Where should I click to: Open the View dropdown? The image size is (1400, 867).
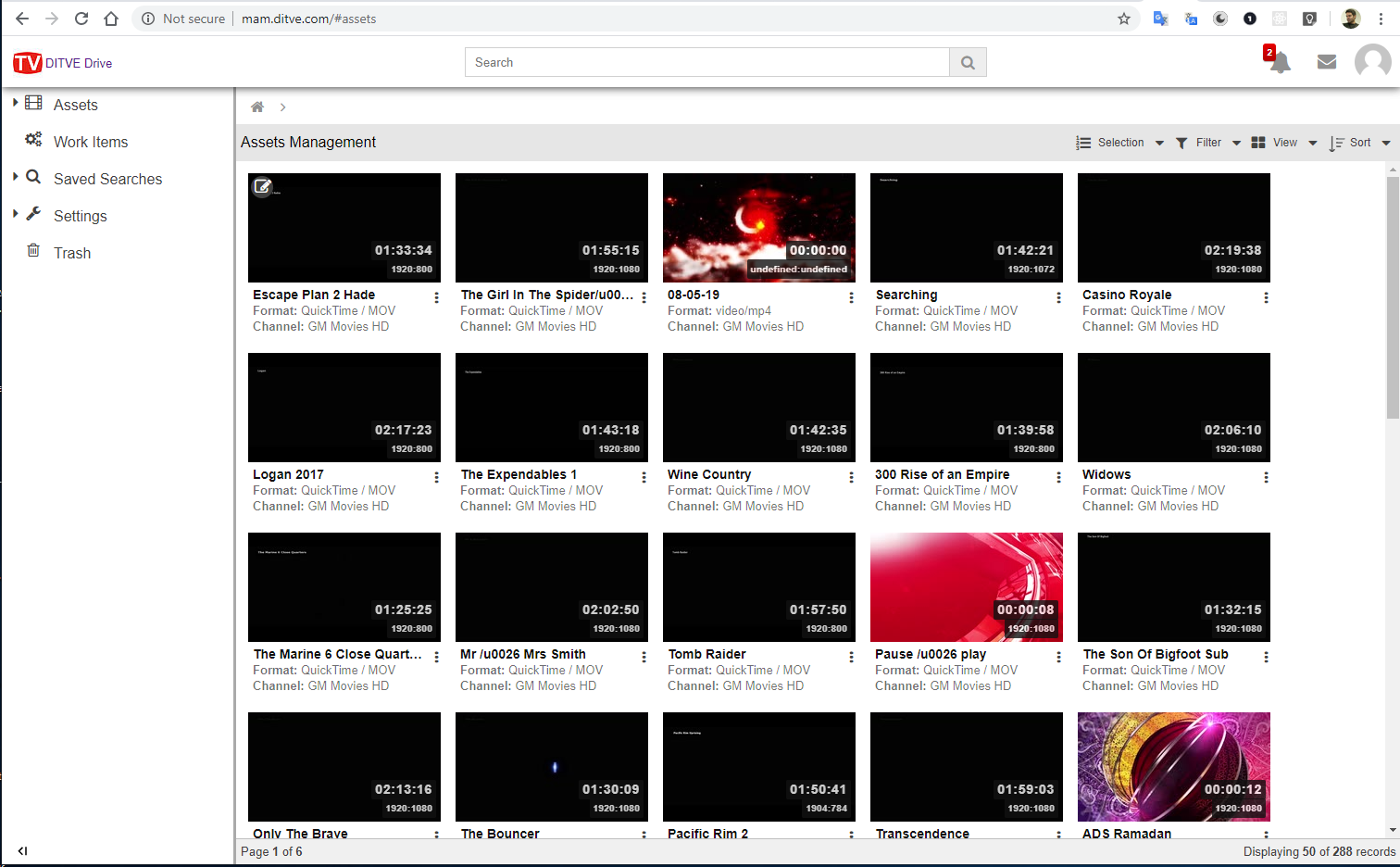[1283, 143]
